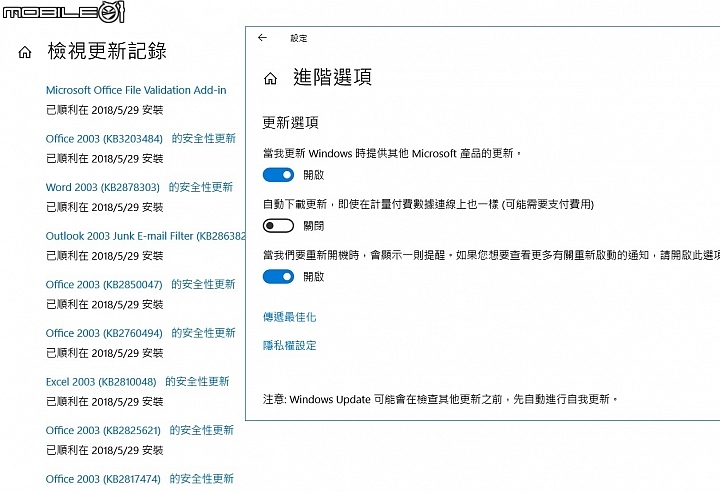Image resolution: width=720 pixels, height=493 pixels.
Task: Click the 更新選項 section heading
Action: tap(290, 123)
